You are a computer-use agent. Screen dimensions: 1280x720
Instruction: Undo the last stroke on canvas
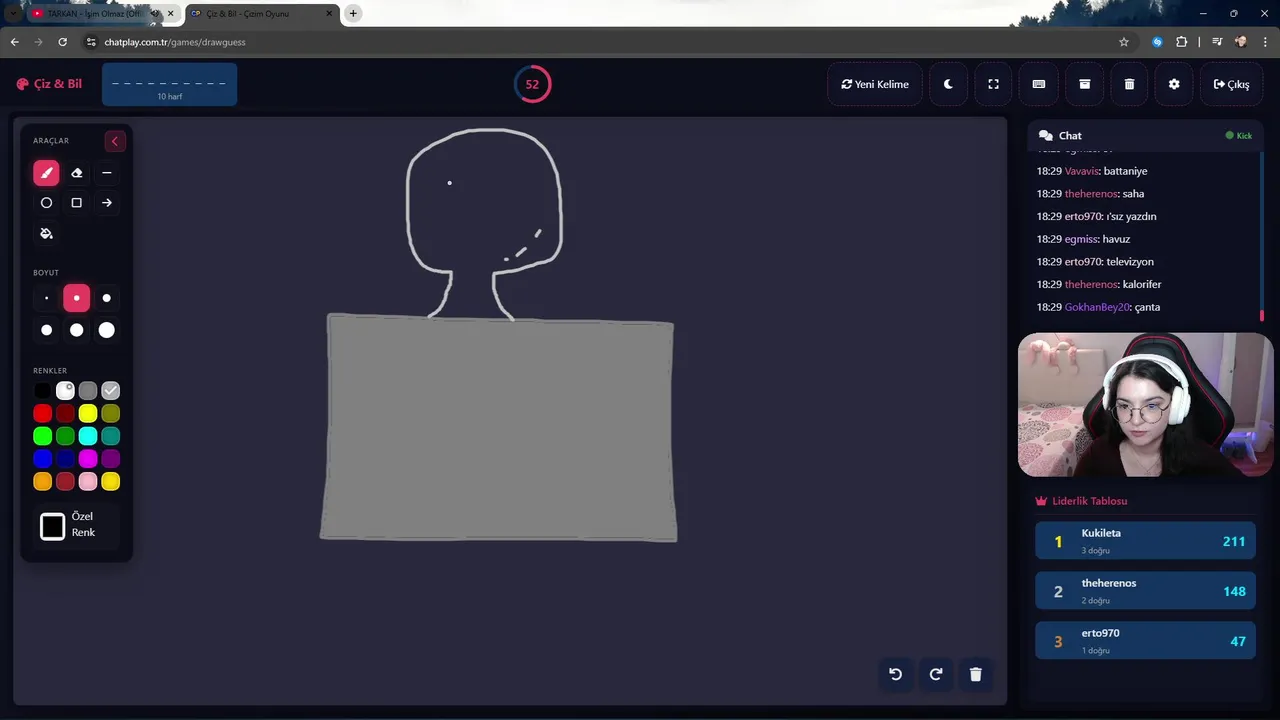[x=895, y=674]
